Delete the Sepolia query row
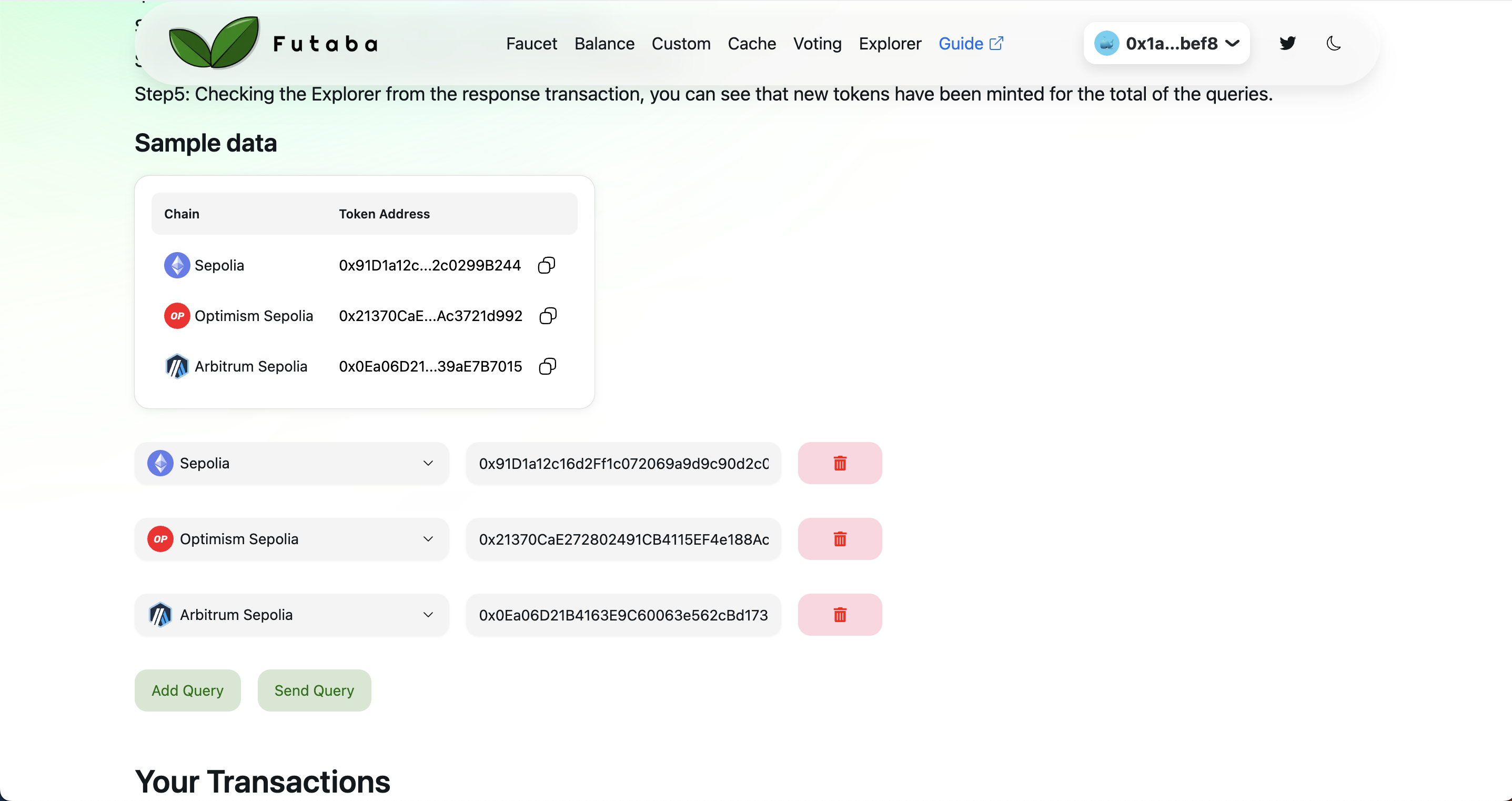 (839, 463)
